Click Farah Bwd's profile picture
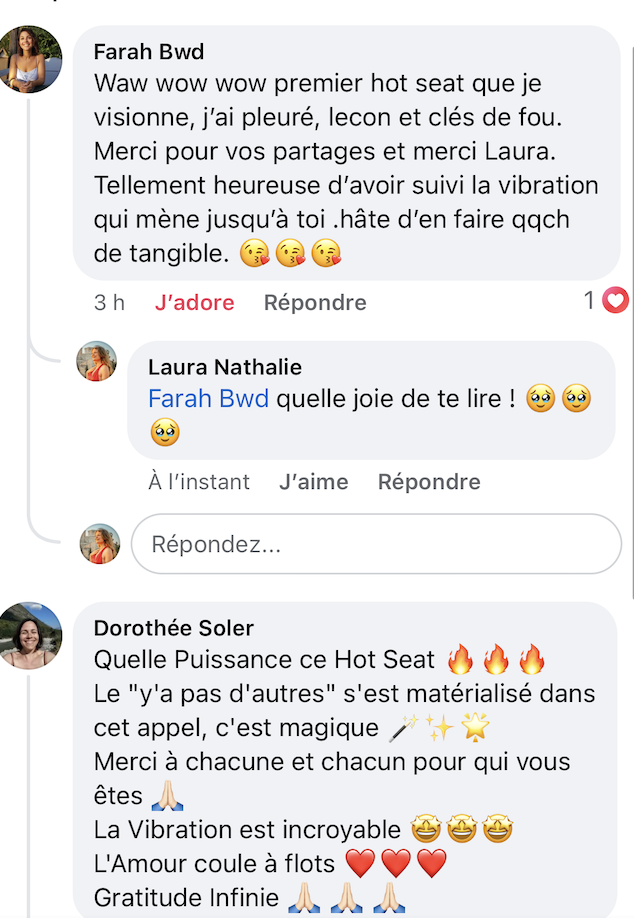Viewport: 634px width, 918px height. [31, 60]
